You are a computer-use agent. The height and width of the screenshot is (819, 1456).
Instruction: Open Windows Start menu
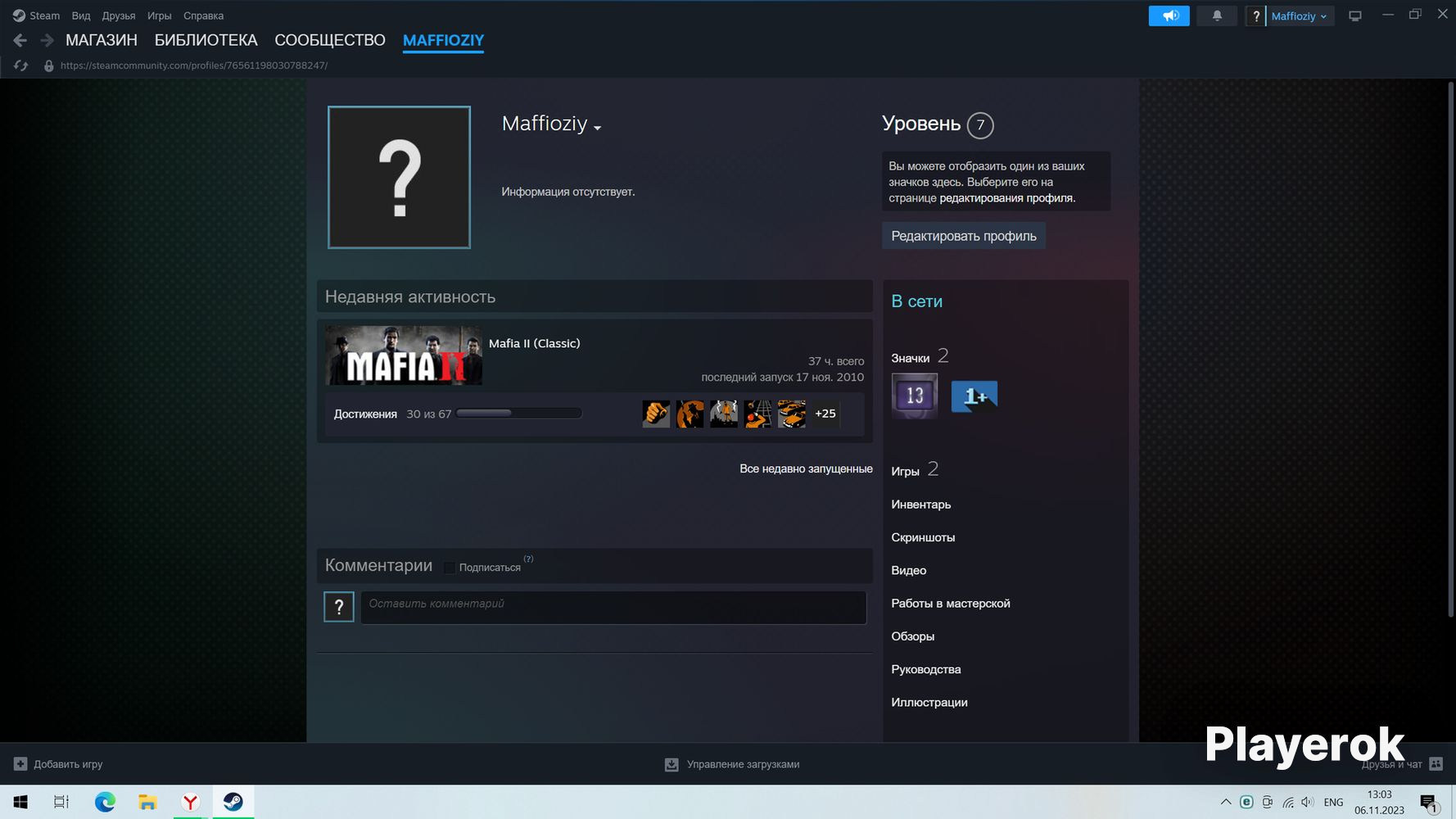(x=20, y=802)
